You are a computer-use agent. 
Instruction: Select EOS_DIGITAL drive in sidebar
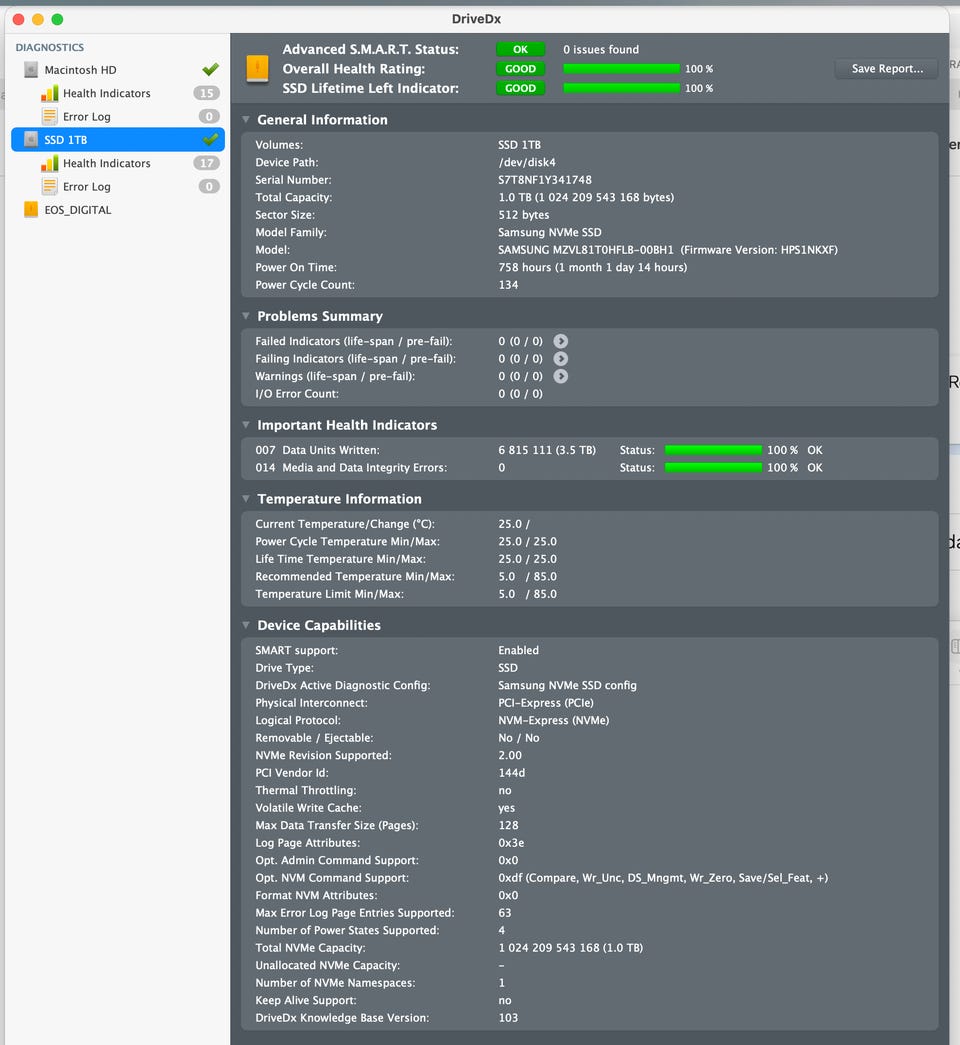point(118,210)
